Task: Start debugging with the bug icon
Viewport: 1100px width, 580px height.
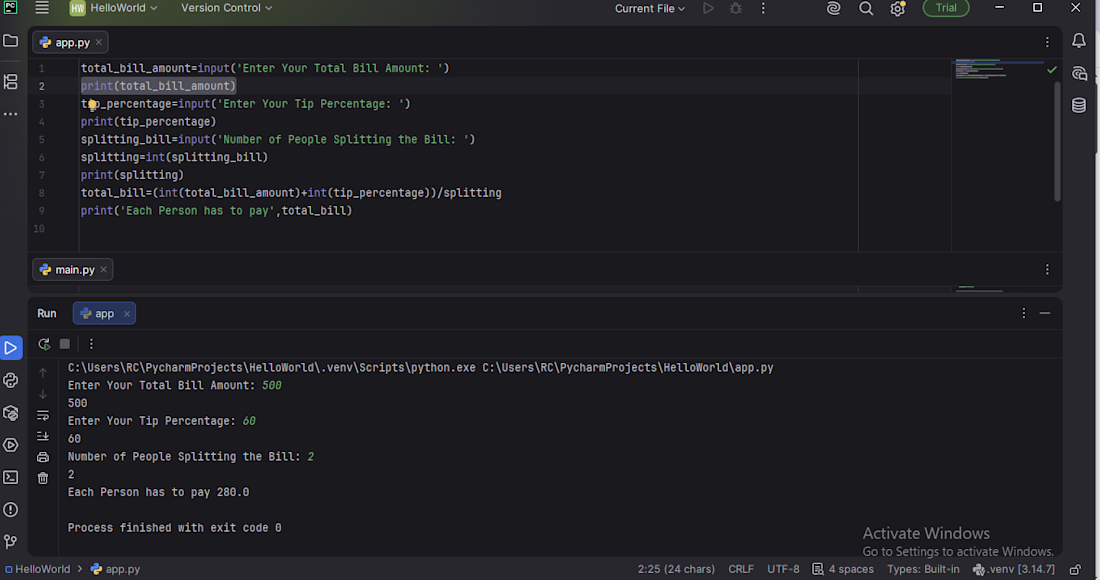Action: click(735, 8)
